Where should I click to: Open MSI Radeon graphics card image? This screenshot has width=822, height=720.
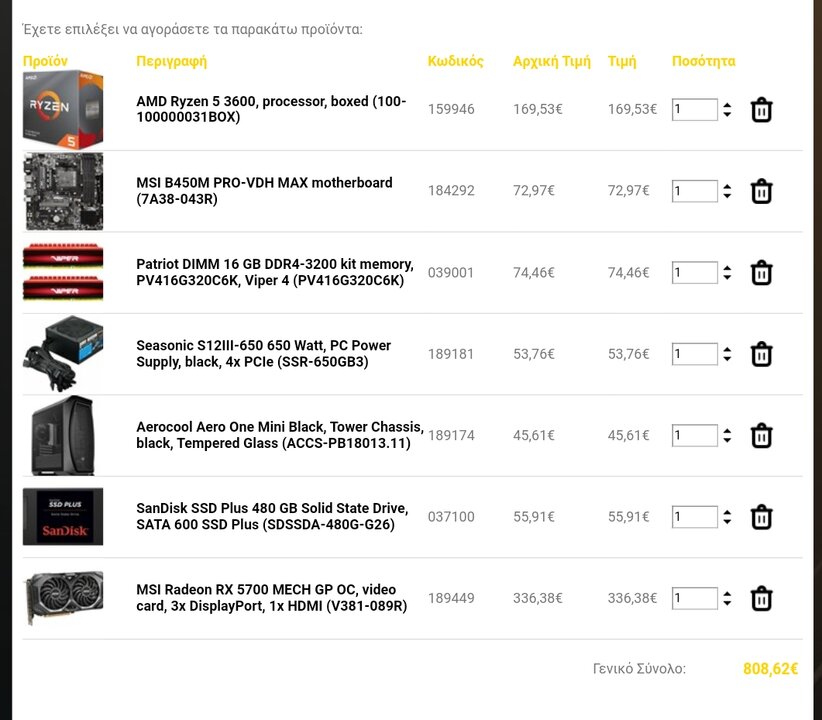(63, 598)
